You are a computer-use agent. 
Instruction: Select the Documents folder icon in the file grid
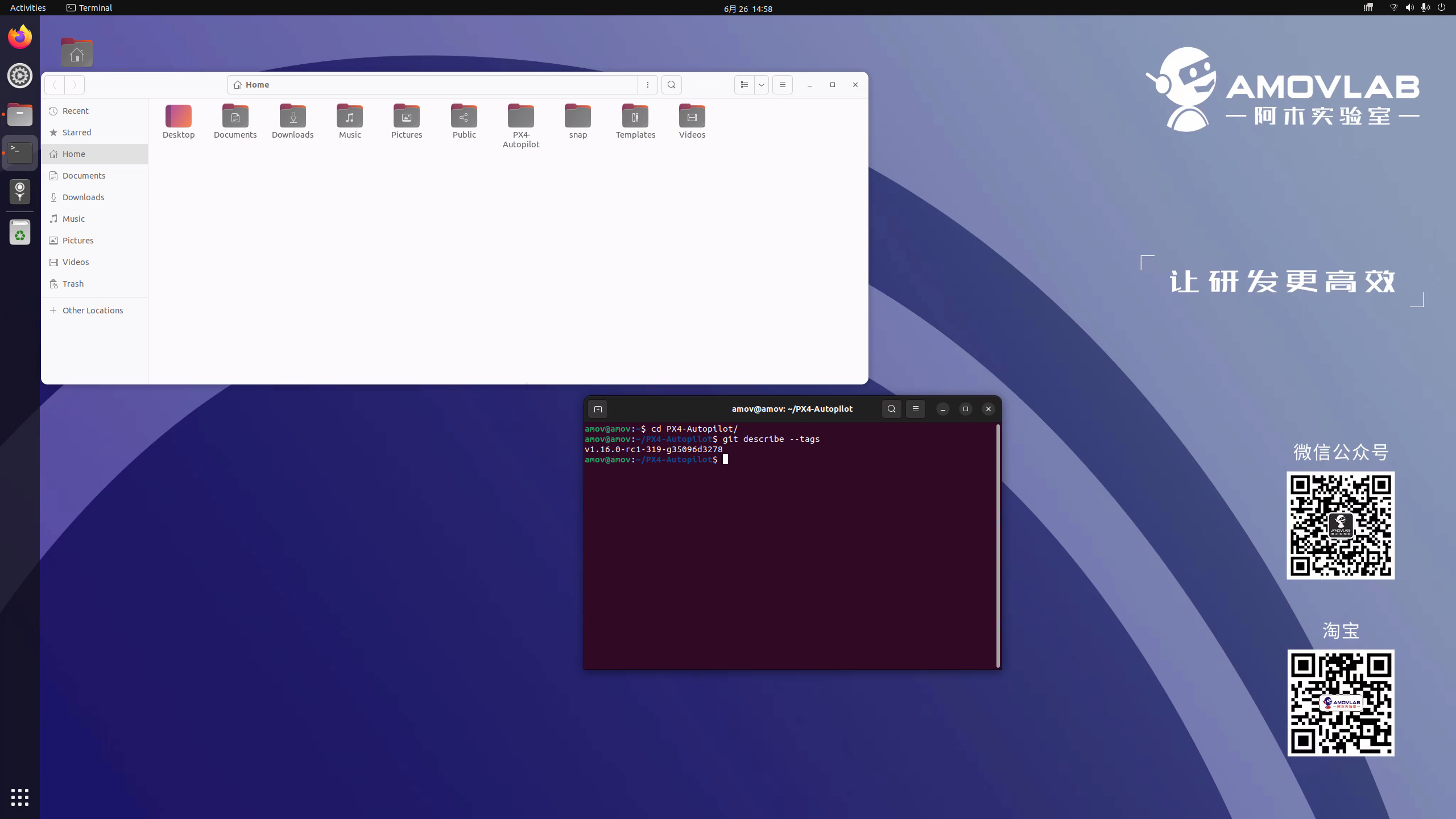pyautogui.click(x=235, y=122)
